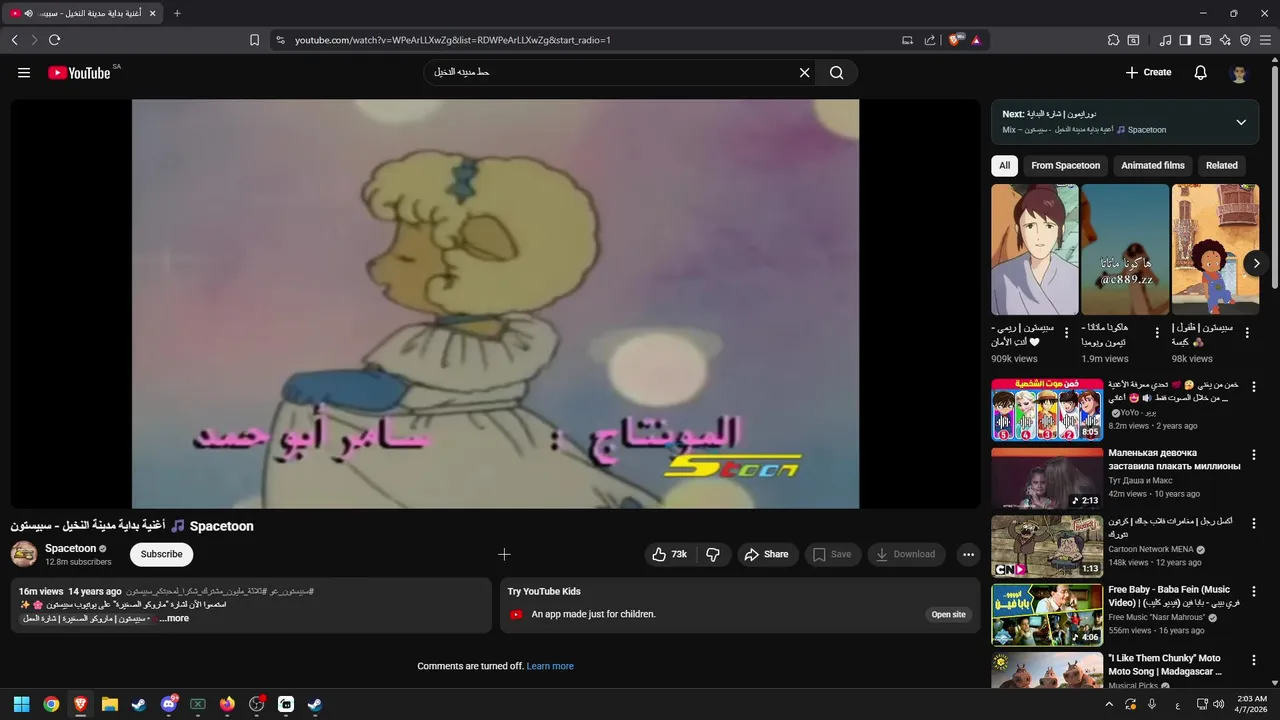Reload the page in browser toolbar
This screenshot has height=720, width=1280.
coord(54,40)
